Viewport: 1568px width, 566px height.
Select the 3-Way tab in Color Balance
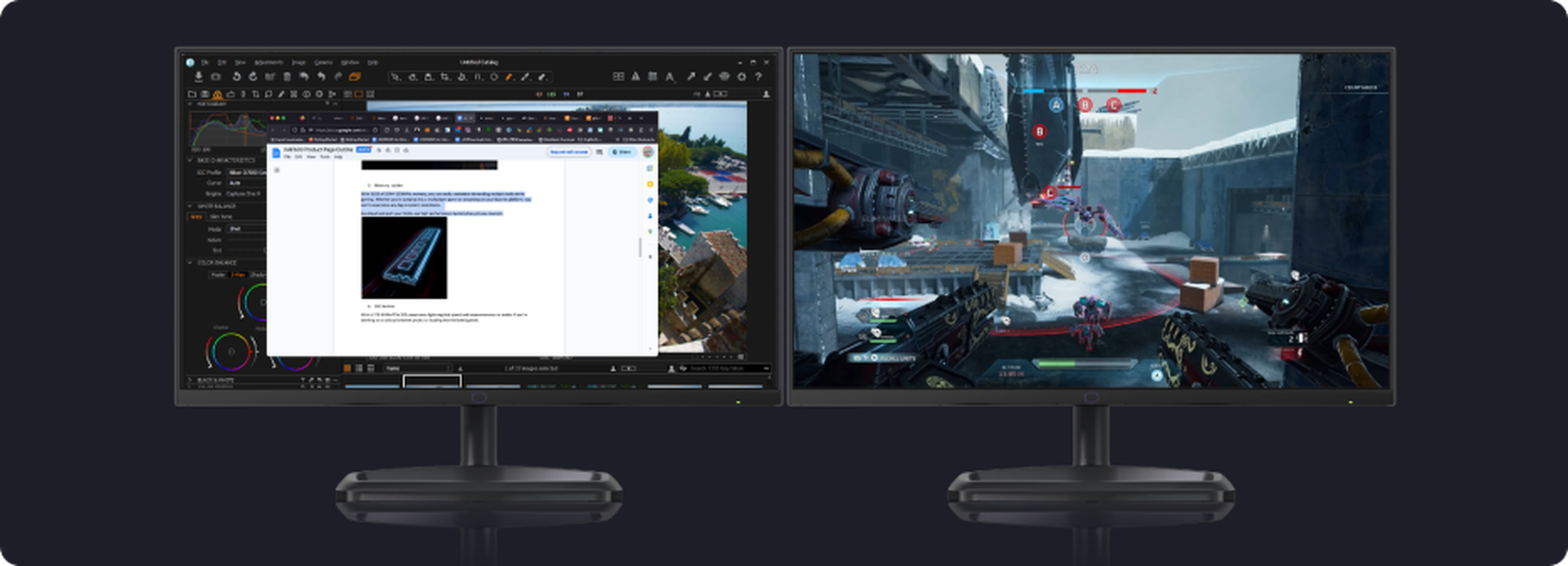pos(238,275)
